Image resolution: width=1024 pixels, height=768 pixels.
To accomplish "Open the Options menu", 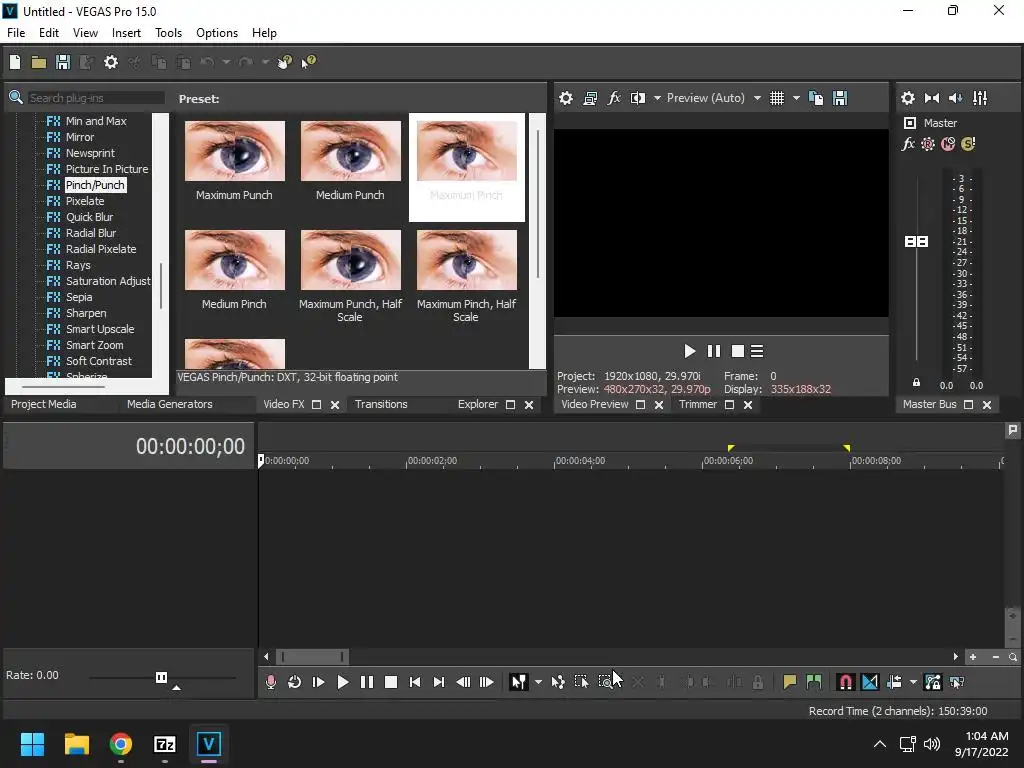I will 217,33.
